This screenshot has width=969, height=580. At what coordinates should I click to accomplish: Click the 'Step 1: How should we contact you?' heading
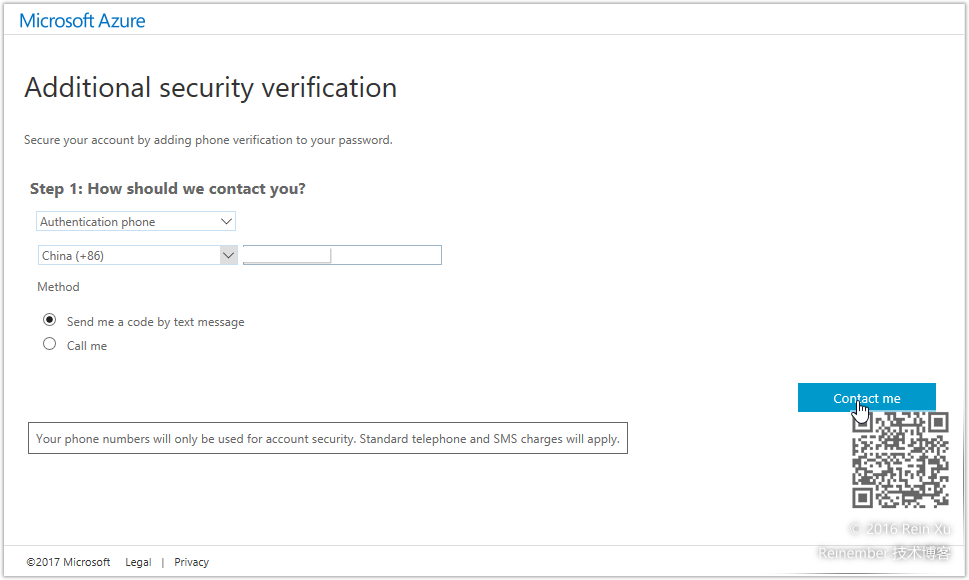(168, 188)
